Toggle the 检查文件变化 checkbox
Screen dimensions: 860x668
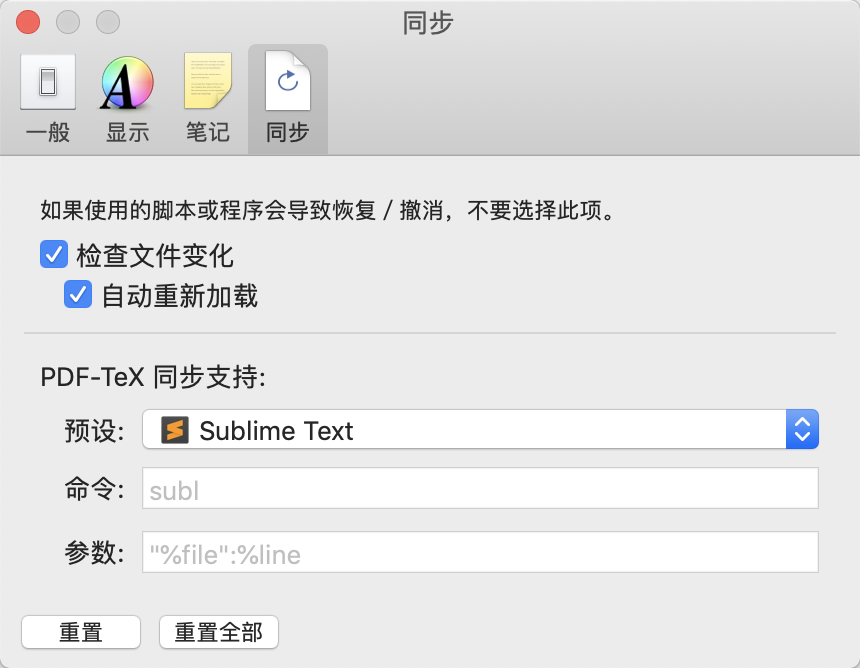(x=54, y=254)
